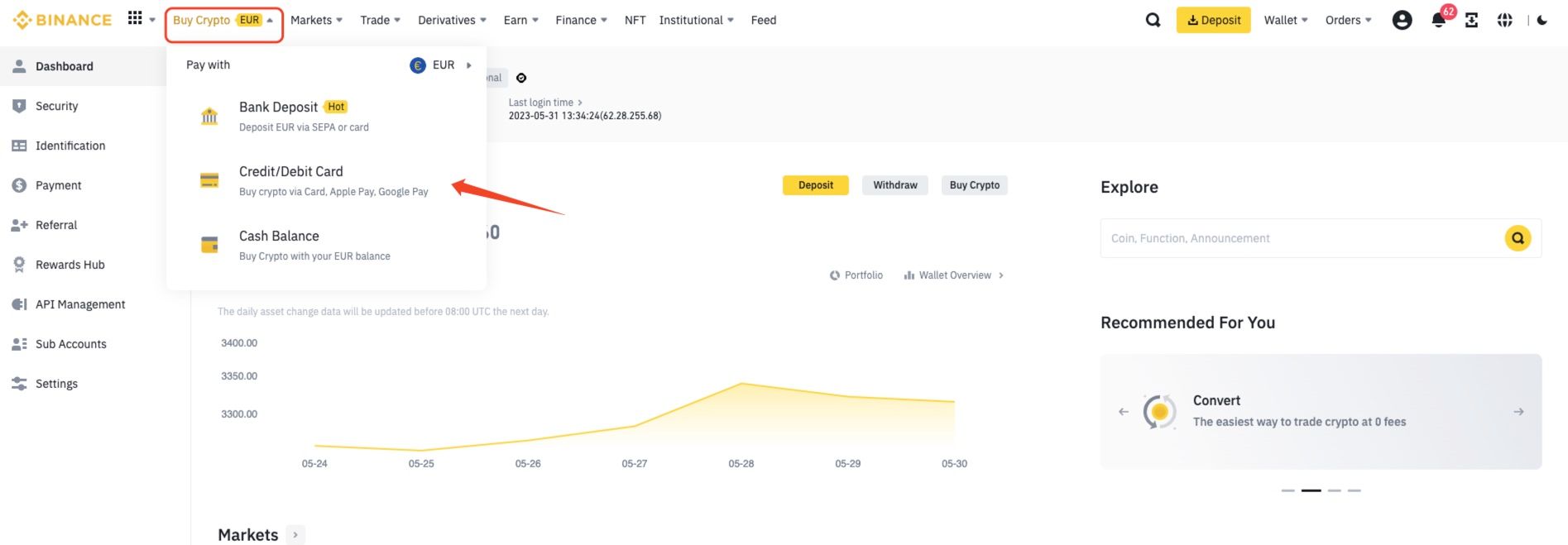Click the search magnifier in top bar
This screenshot has height=545, width=1568.
click(1153, 20)
